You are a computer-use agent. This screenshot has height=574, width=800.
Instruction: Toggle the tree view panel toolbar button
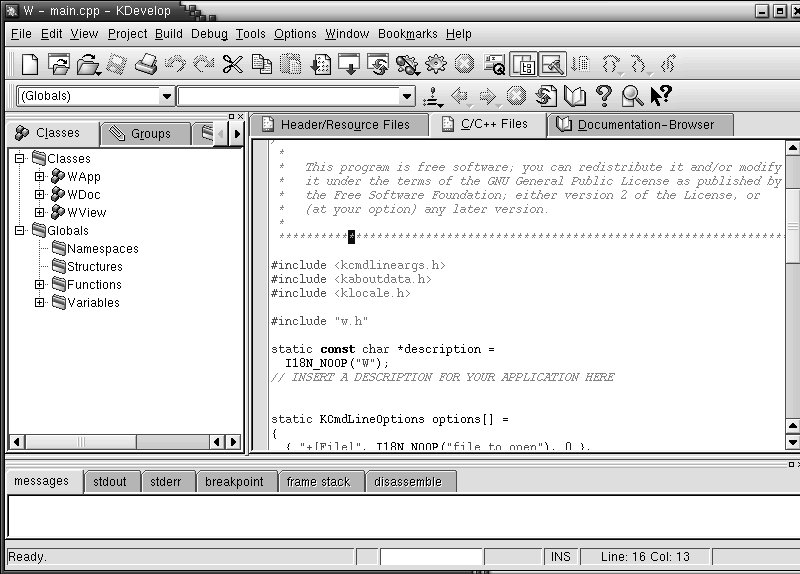click(523, 65)
